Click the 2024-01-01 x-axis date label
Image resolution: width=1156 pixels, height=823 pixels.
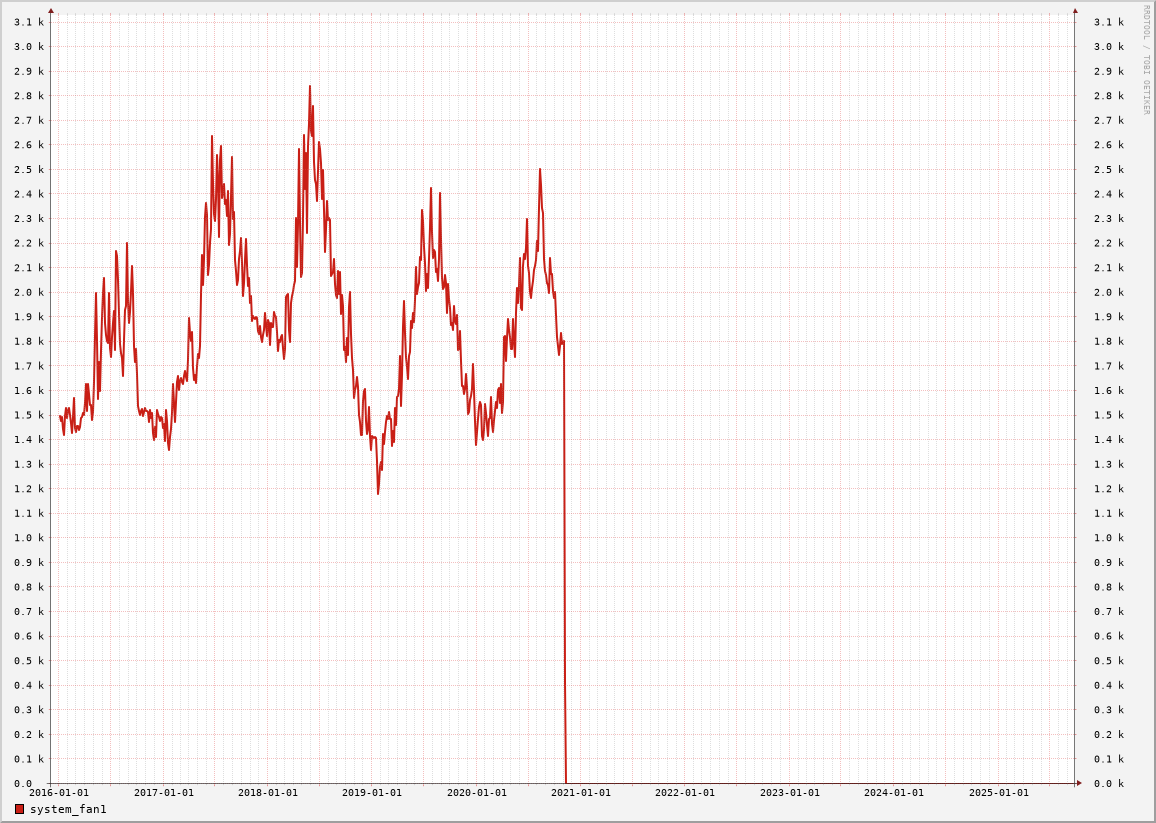tap(894, 793)
